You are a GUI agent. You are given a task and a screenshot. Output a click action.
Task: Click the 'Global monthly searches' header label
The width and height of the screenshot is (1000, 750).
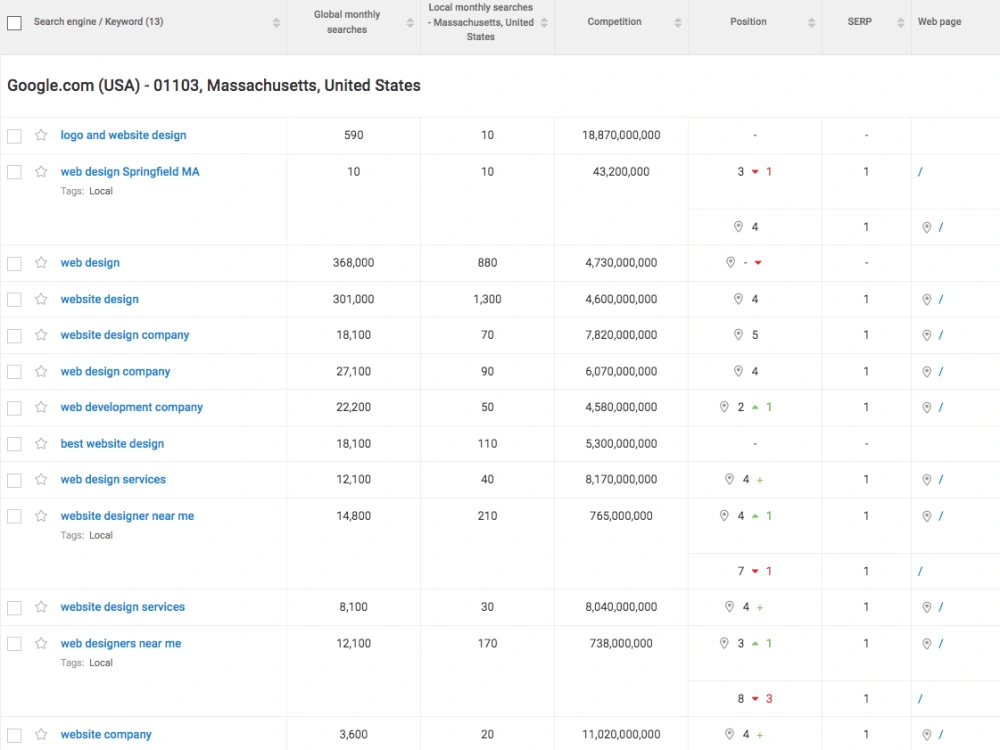point(347,22)
